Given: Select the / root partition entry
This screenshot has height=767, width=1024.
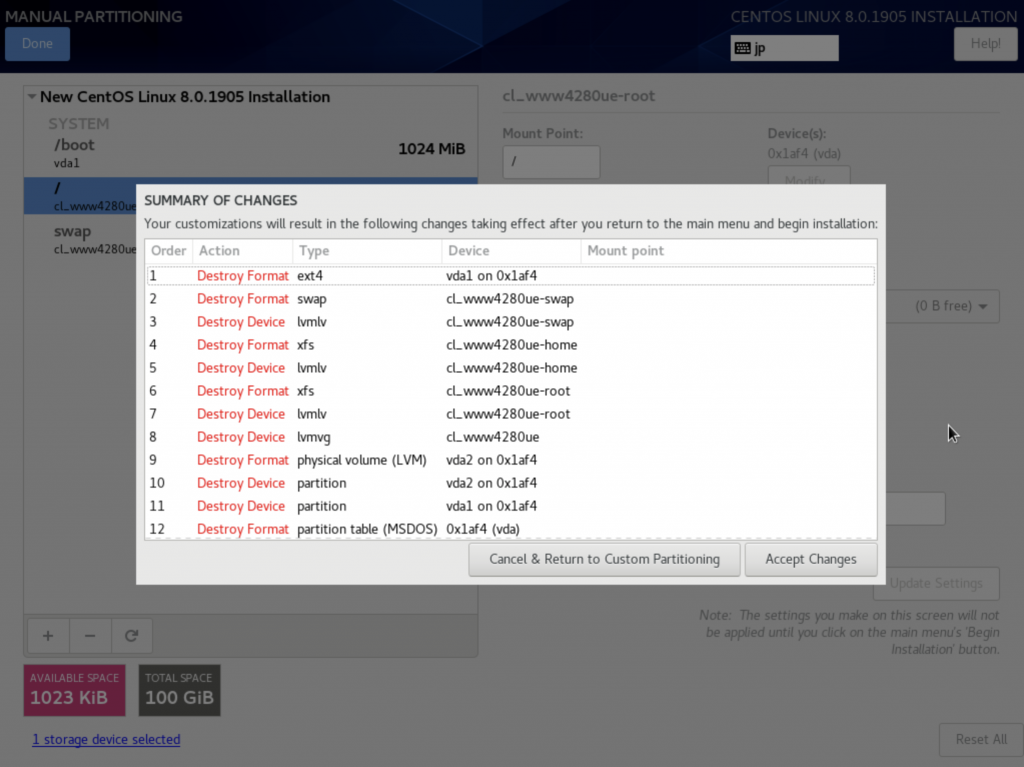Looking at the screenshot, I should point(80,196).
